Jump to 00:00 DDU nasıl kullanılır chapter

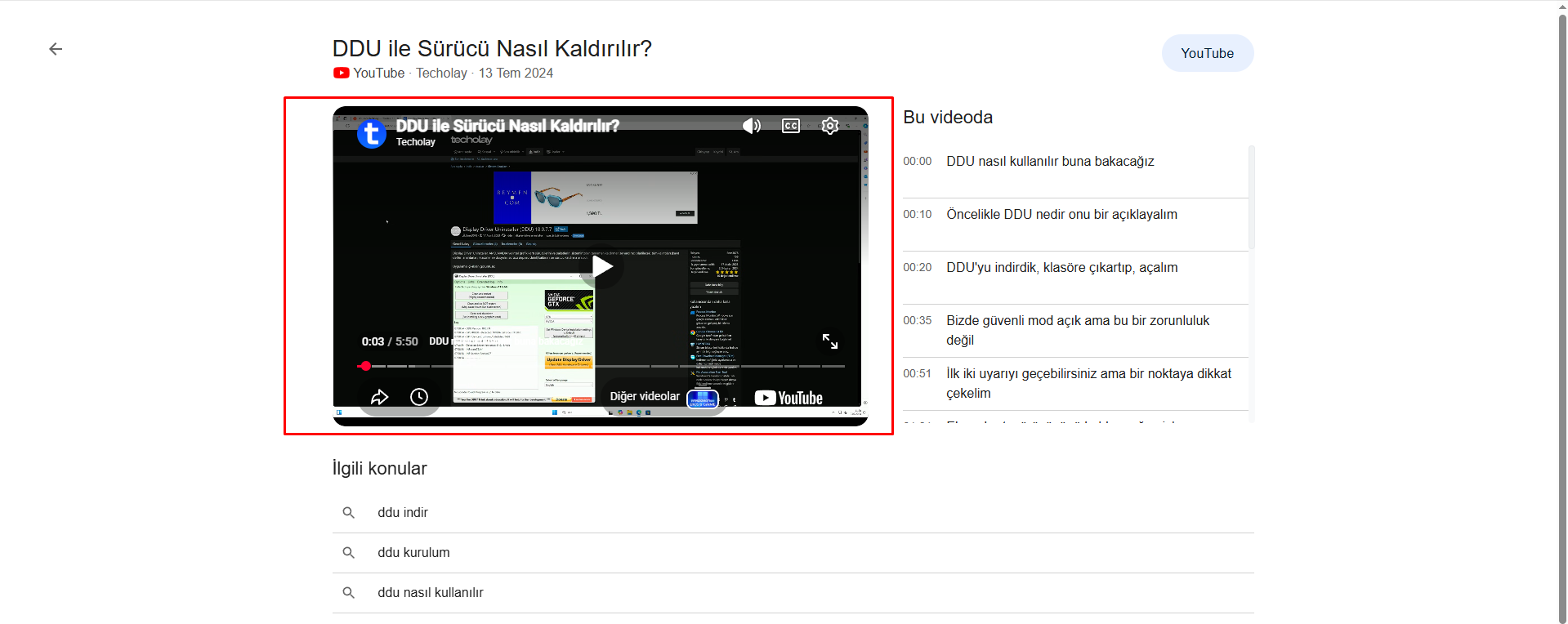(x=1075, y=162)
